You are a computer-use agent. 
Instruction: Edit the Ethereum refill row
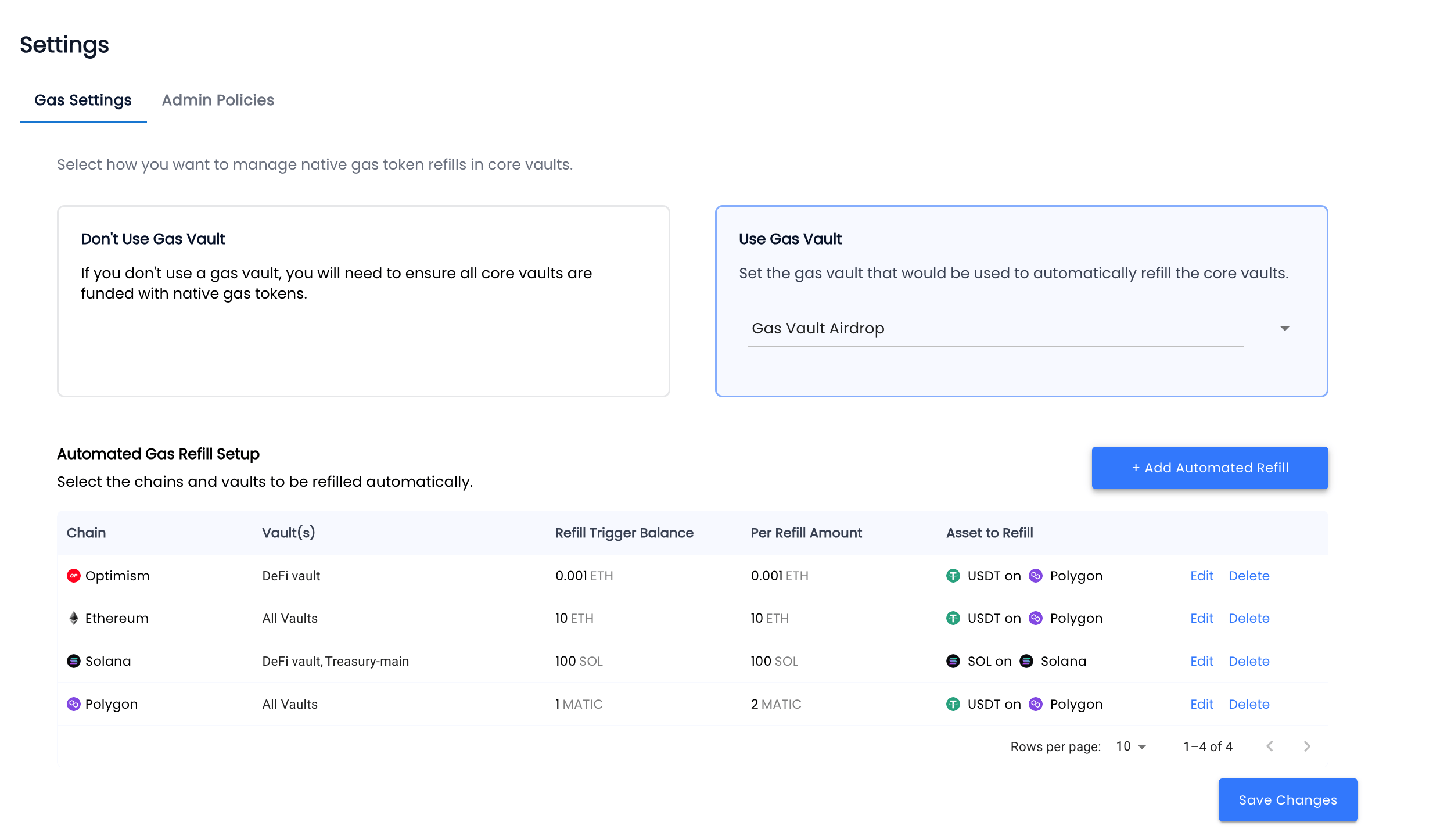tap(1202, 618)
